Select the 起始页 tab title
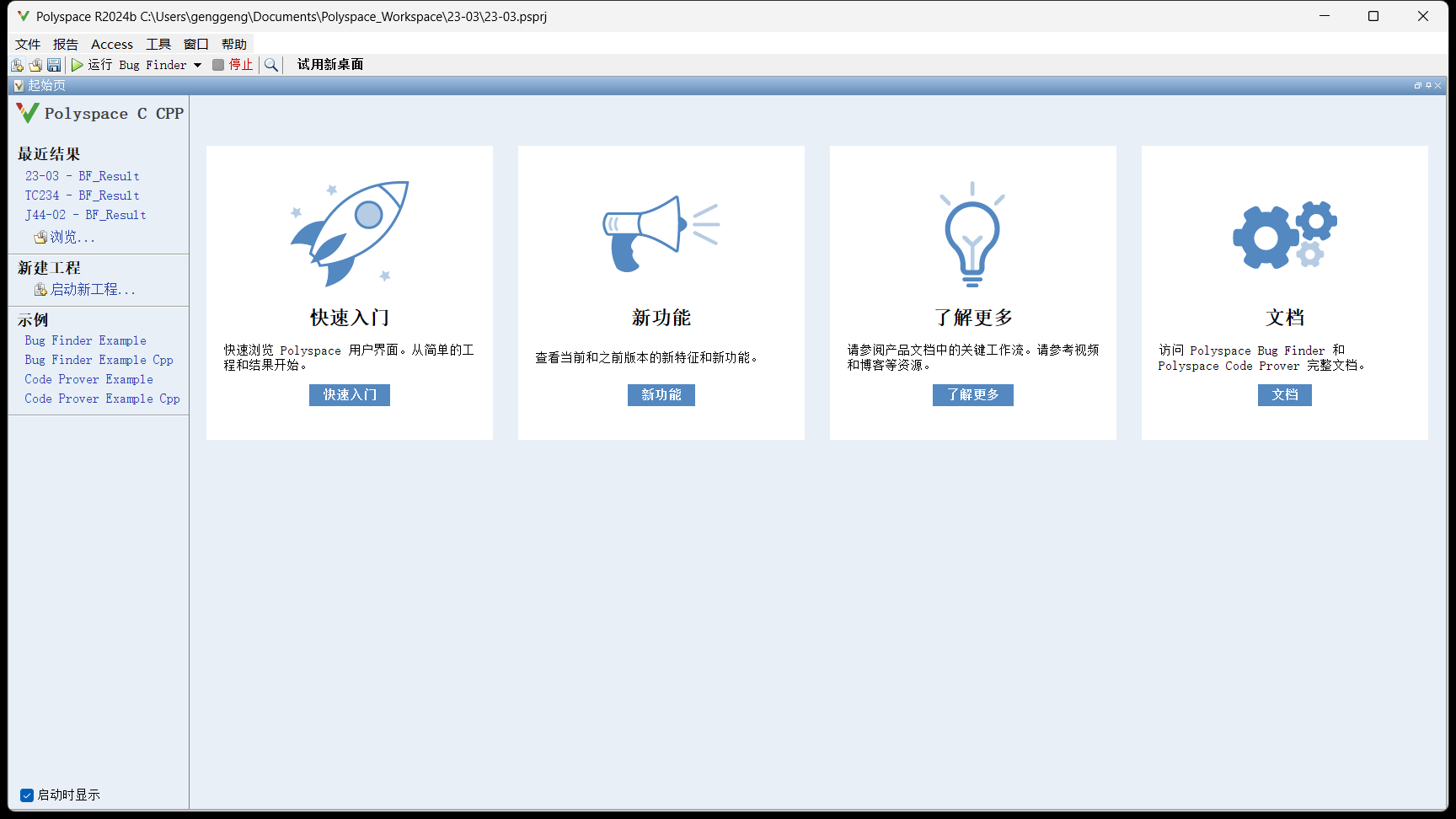 [46, 85]
